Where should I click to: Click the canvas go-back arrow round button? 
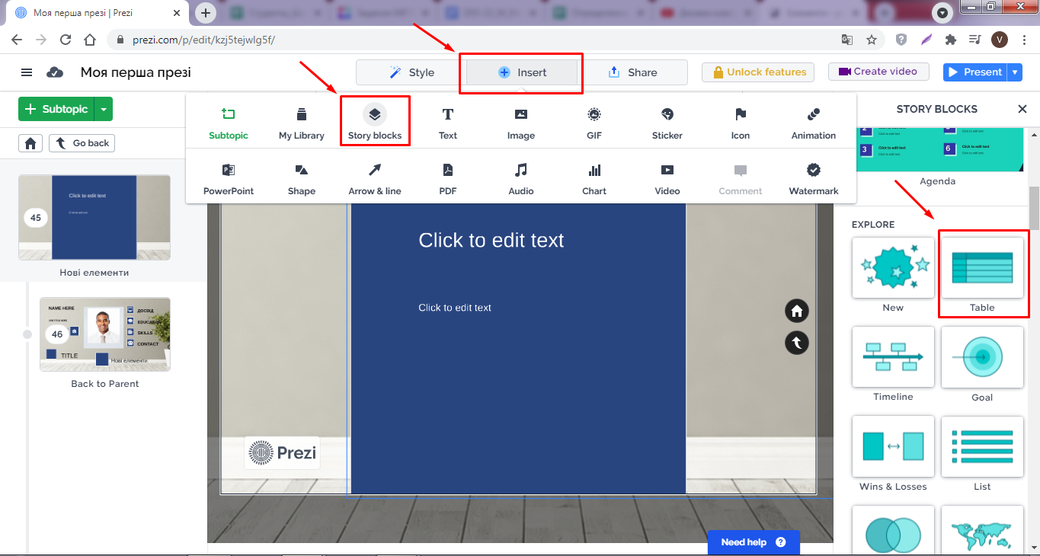coord(797,342)
